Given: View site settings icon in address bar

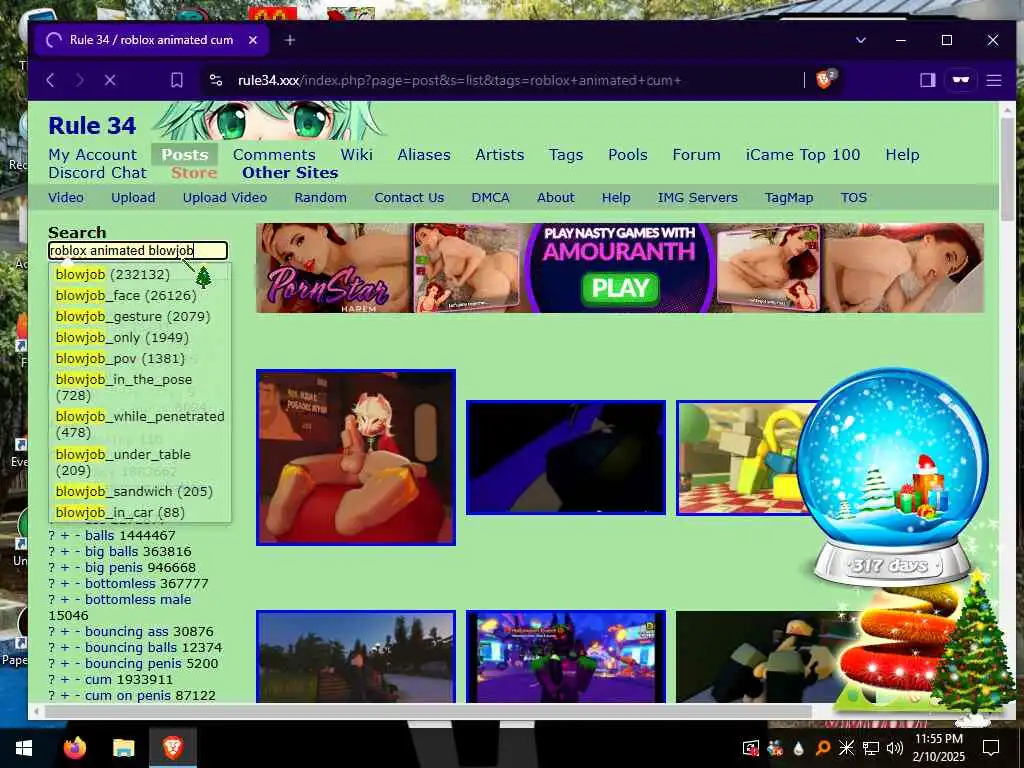Looking at the screenshot, I should pos(216,80).
